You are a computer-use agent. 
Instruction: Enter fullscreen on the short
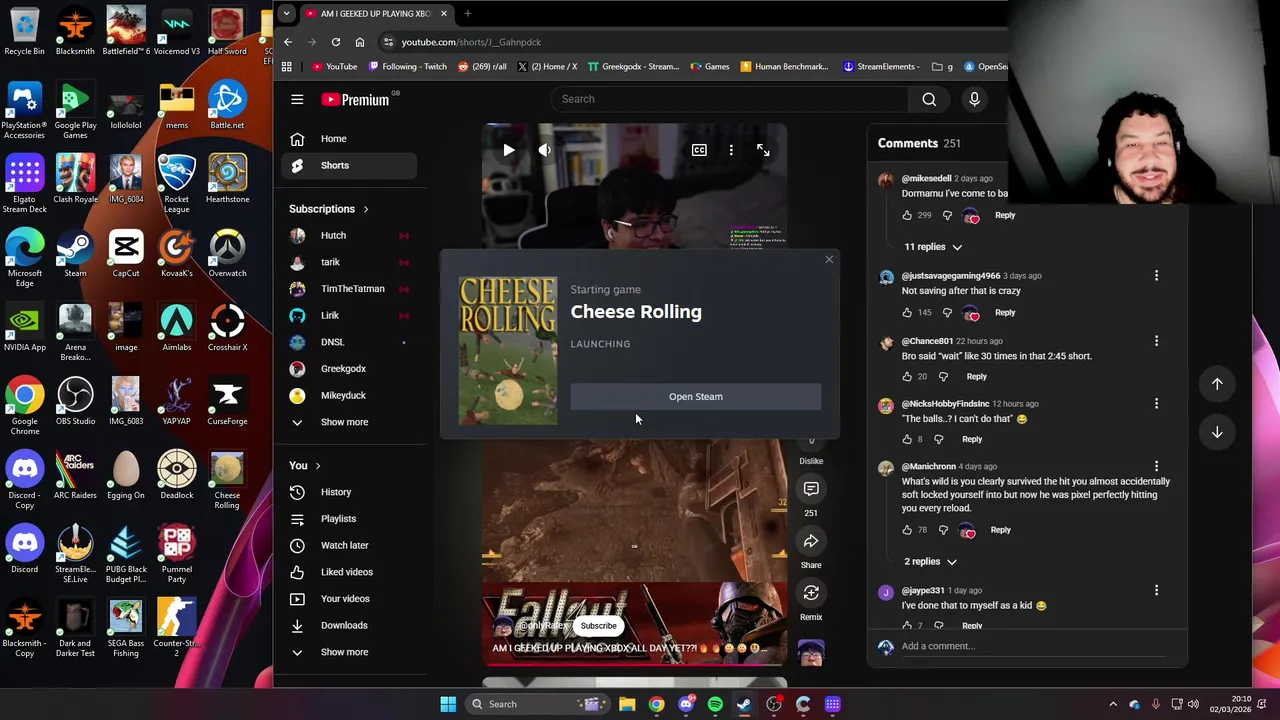763,150
